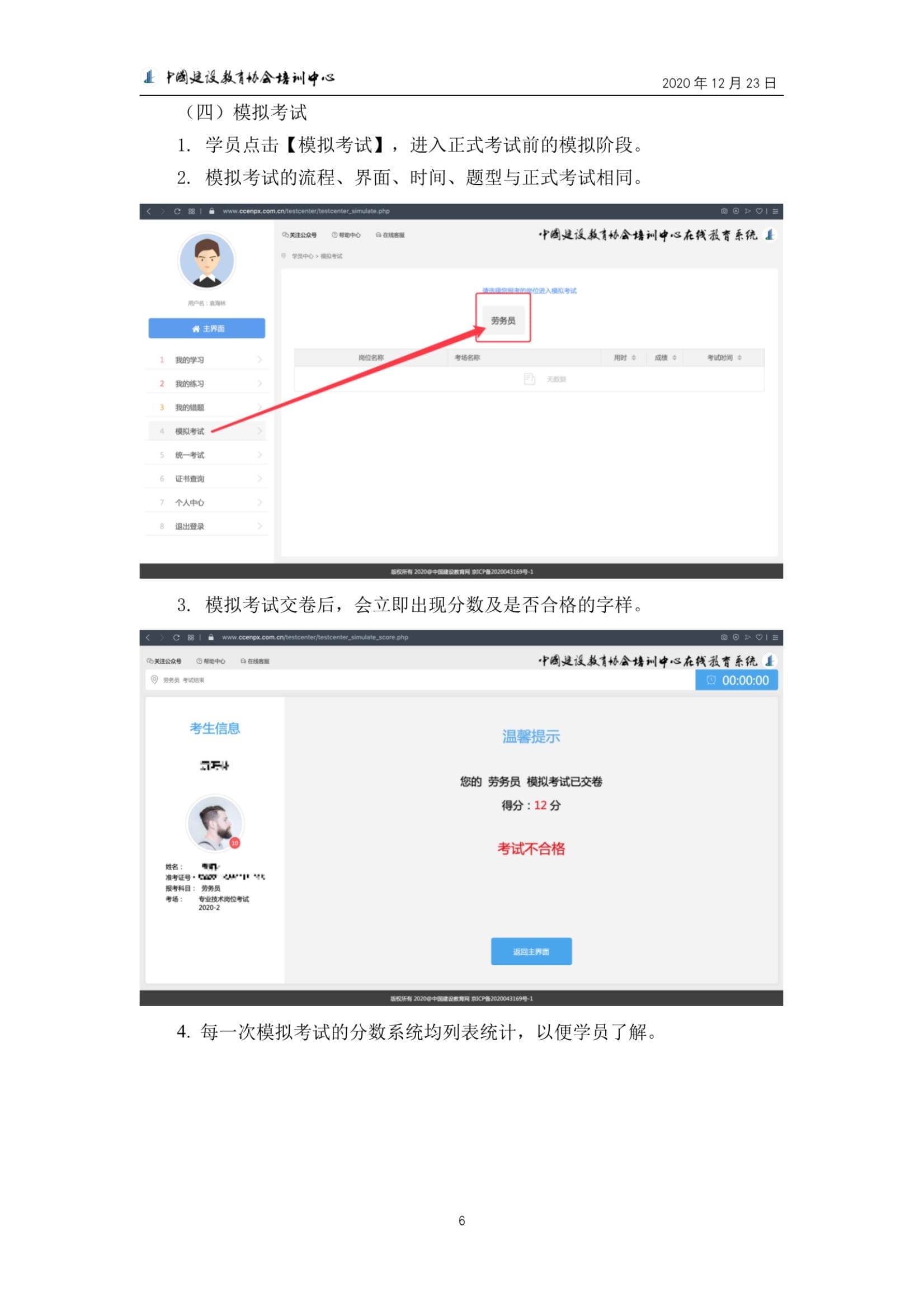Click the camera snapshot icon in top browser bar
Screen dimensions: 924x1307
tap(724, 211)
